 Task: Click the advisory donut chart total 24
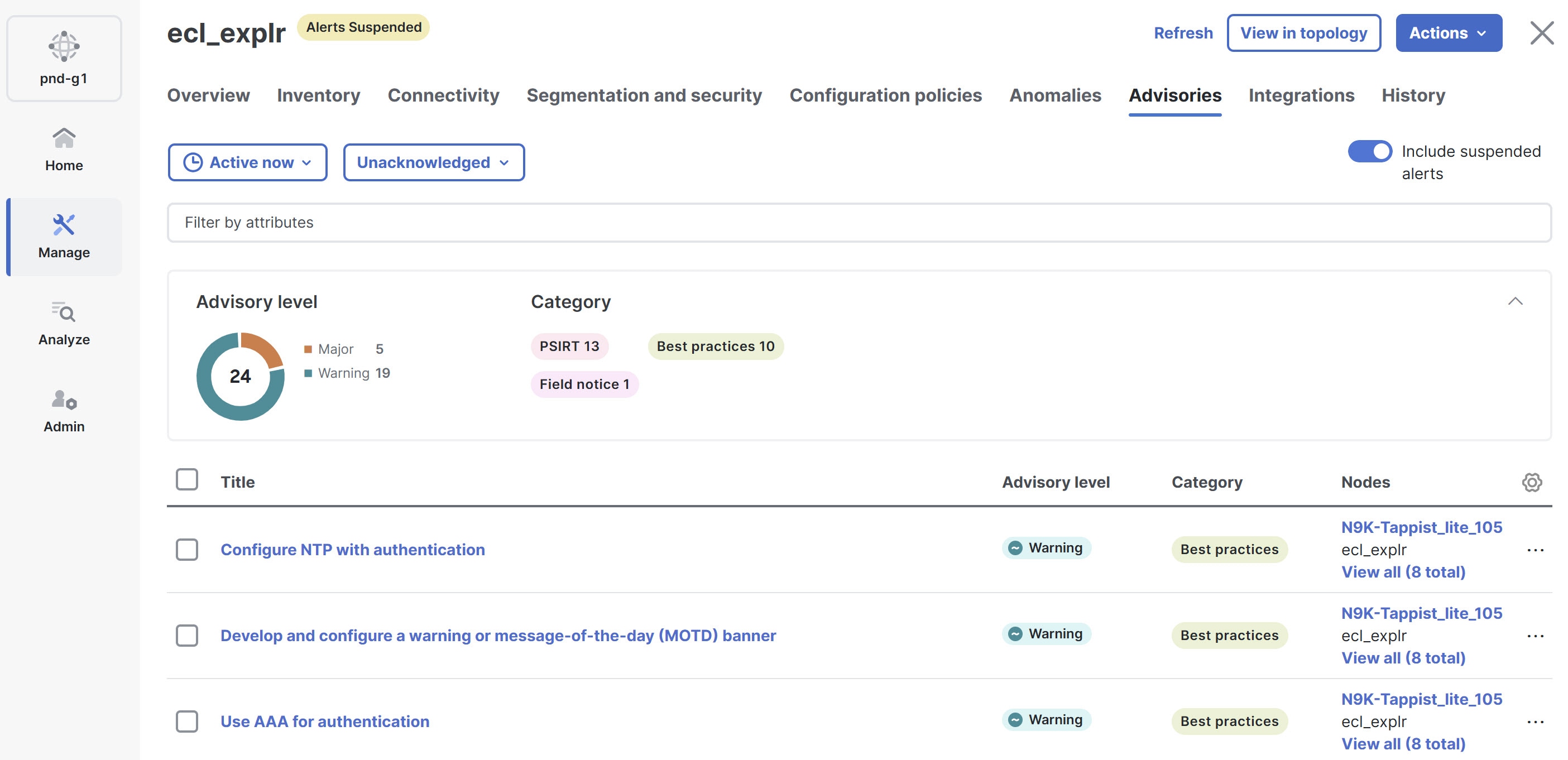pyautogui.click(x=240, y=376)
